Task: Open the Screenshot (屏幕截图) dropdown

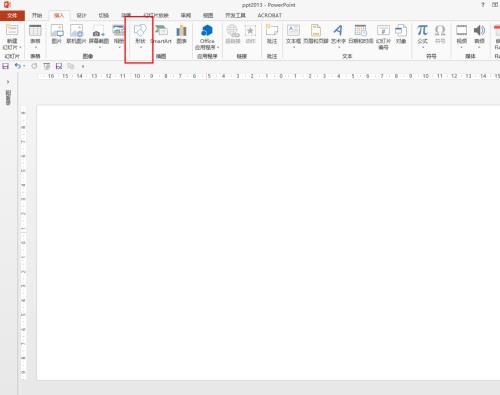Action: click(99, 47)
